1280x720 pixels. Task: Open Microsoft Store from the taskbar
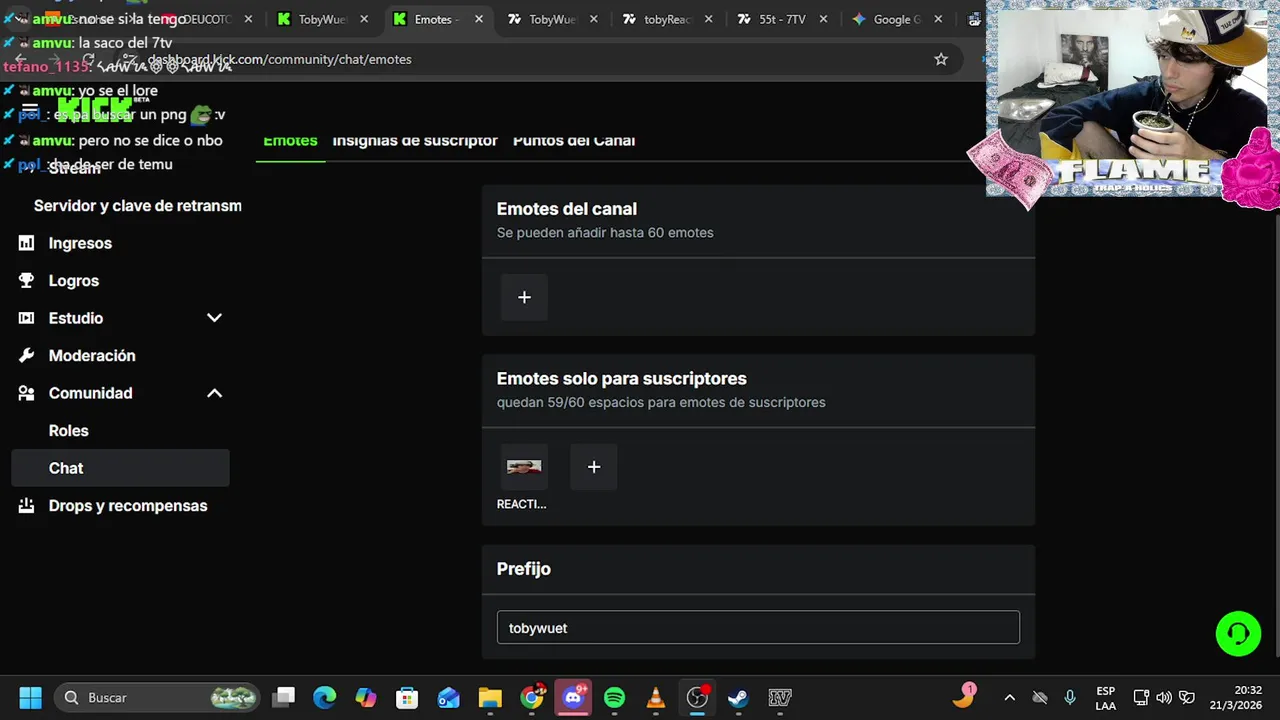click(x=407, y=697)
